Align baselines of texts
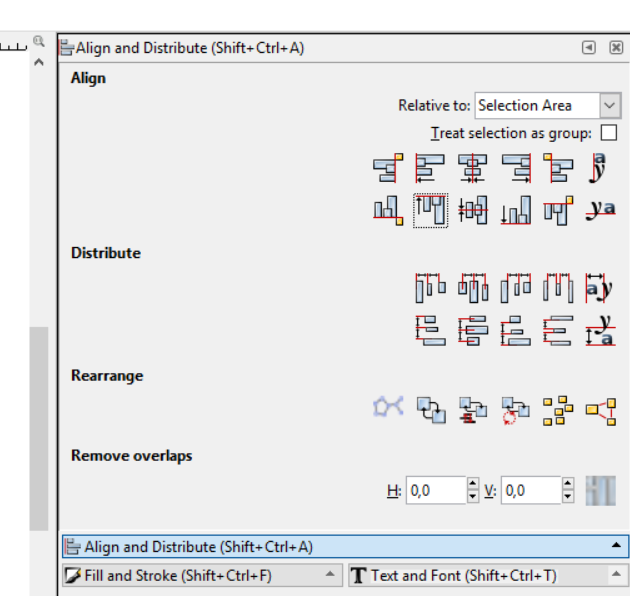The width and height of the screenshot is (630, 596). pos(601,211)
